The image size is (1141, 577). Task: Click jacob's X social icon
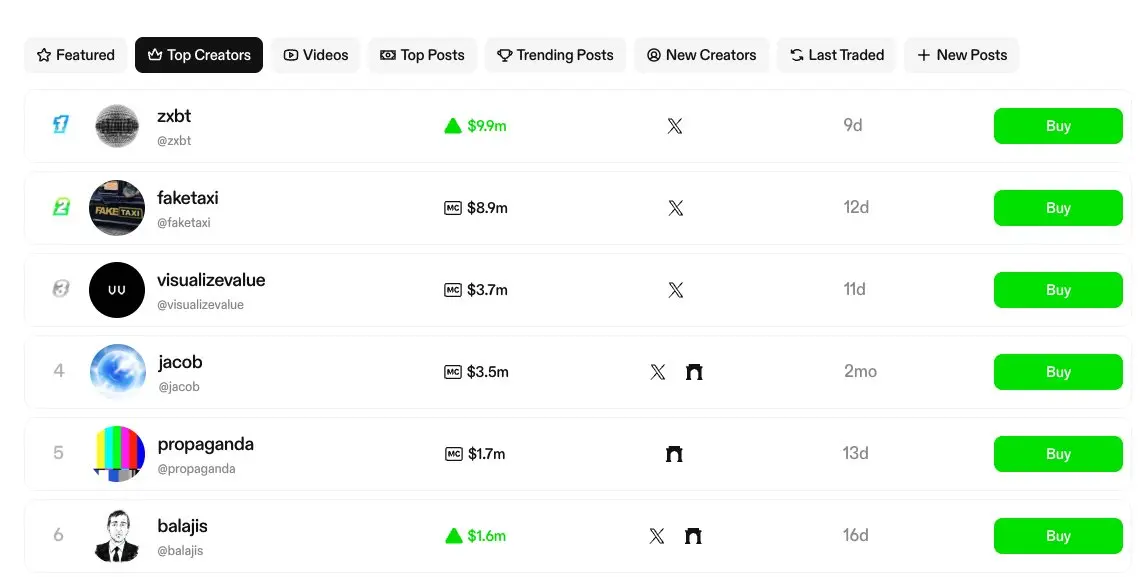pos(657,372)
